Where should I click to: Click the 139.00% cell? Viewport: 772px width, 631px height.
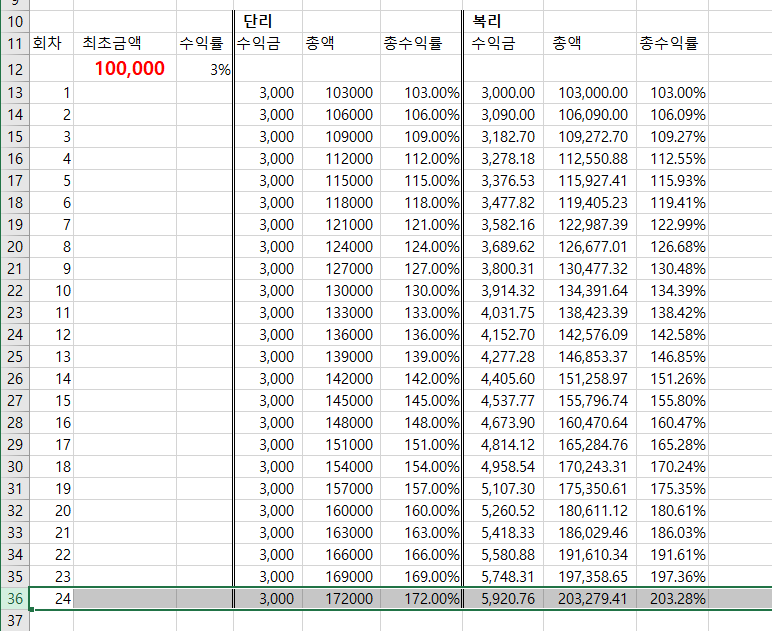click(x=421, y=356)
